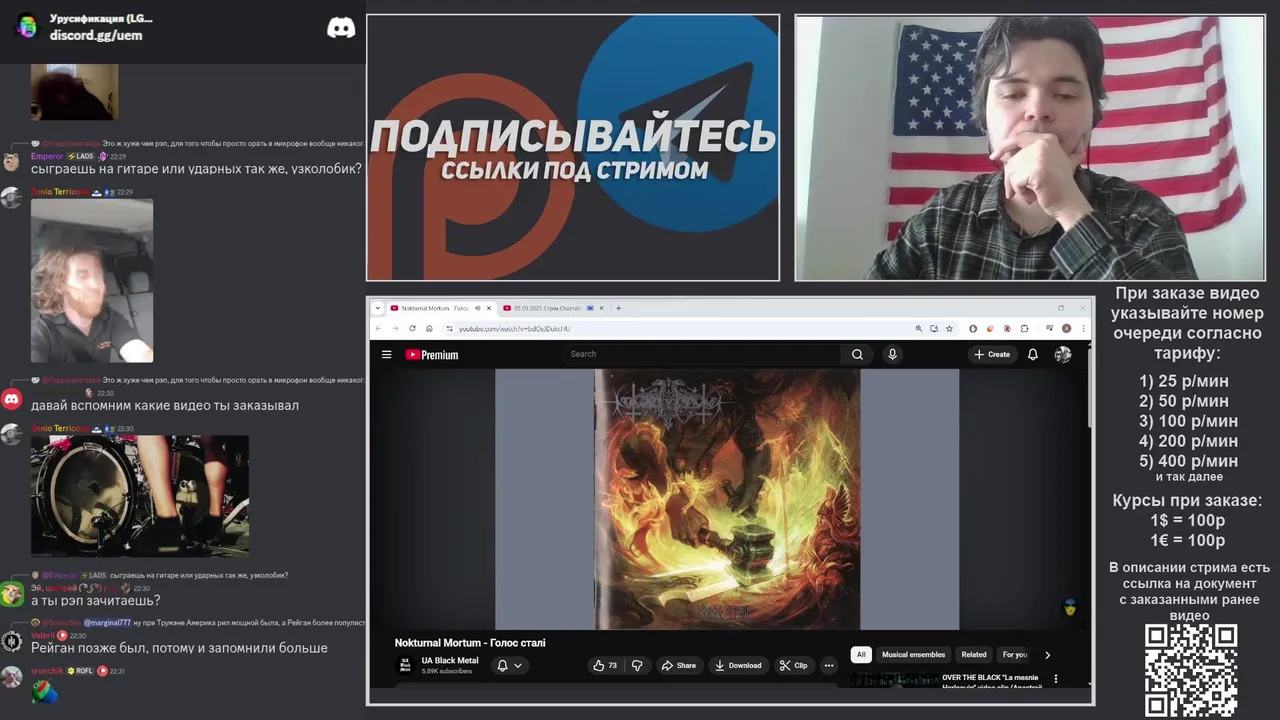
Task: Open the UA Black Metal channel name
Action: 449,661
